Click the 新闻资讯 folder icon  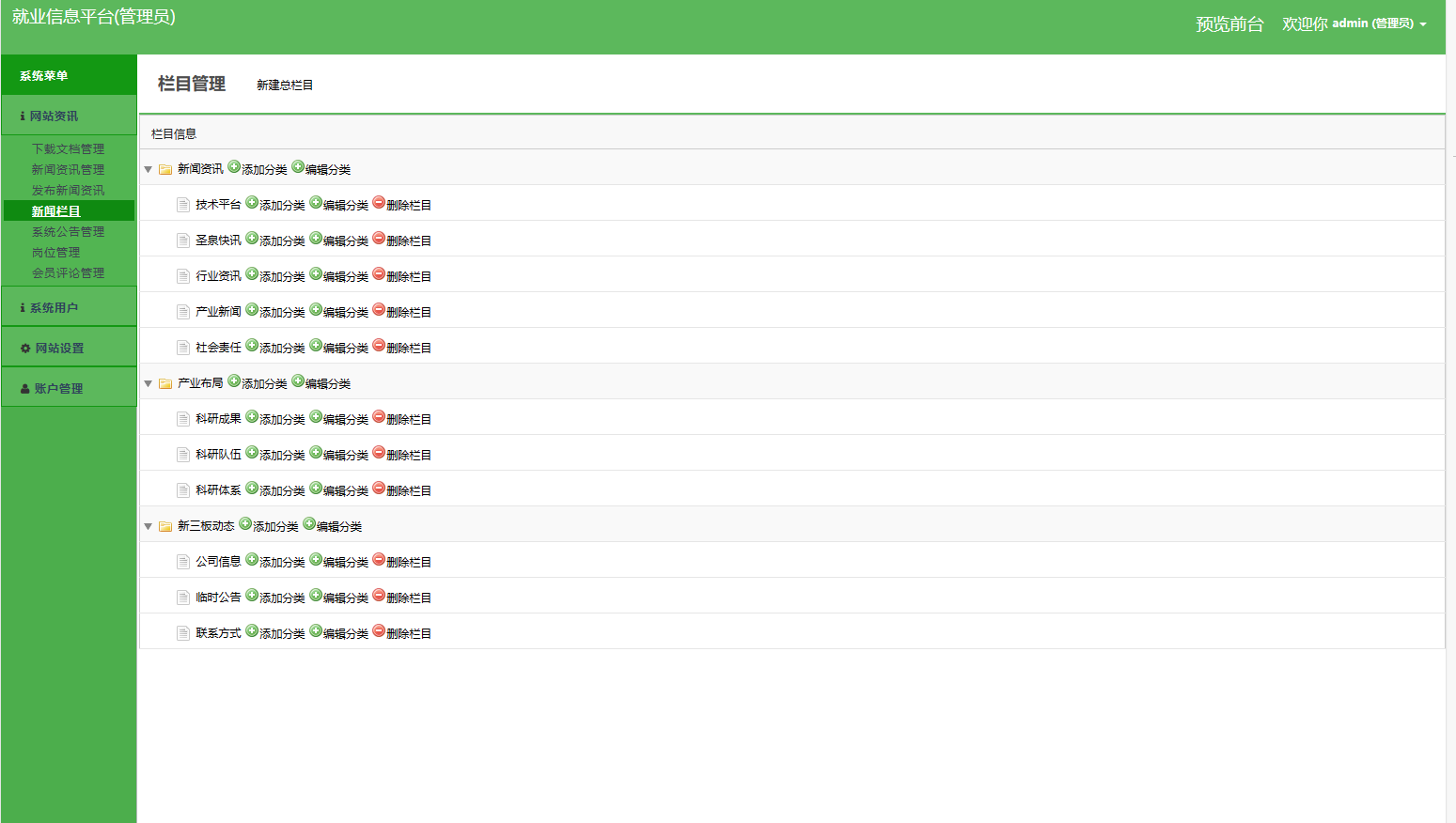point(165,170)
